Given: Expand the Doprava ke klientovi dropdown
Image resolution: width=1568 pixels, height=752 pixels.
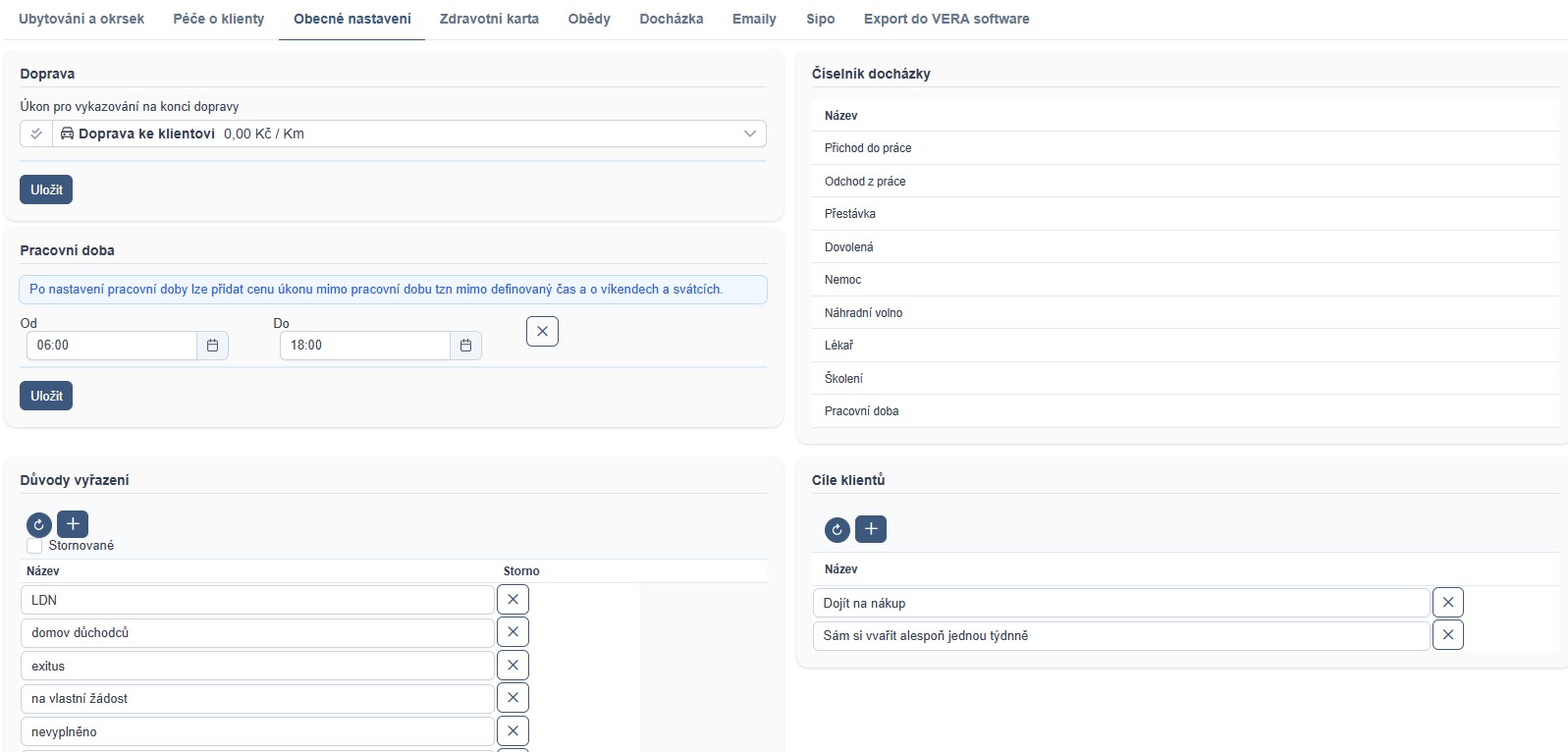Looking at the screenshot, I should tap(750, 134).
